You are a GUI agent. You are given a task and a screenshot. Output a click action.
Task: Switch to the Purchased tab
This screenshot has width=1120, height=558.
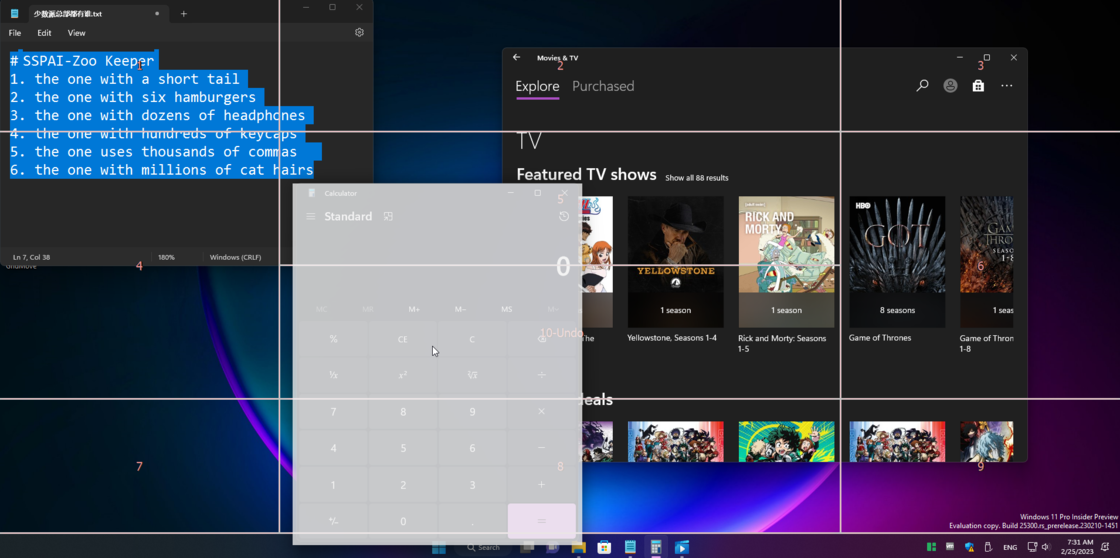603,87
